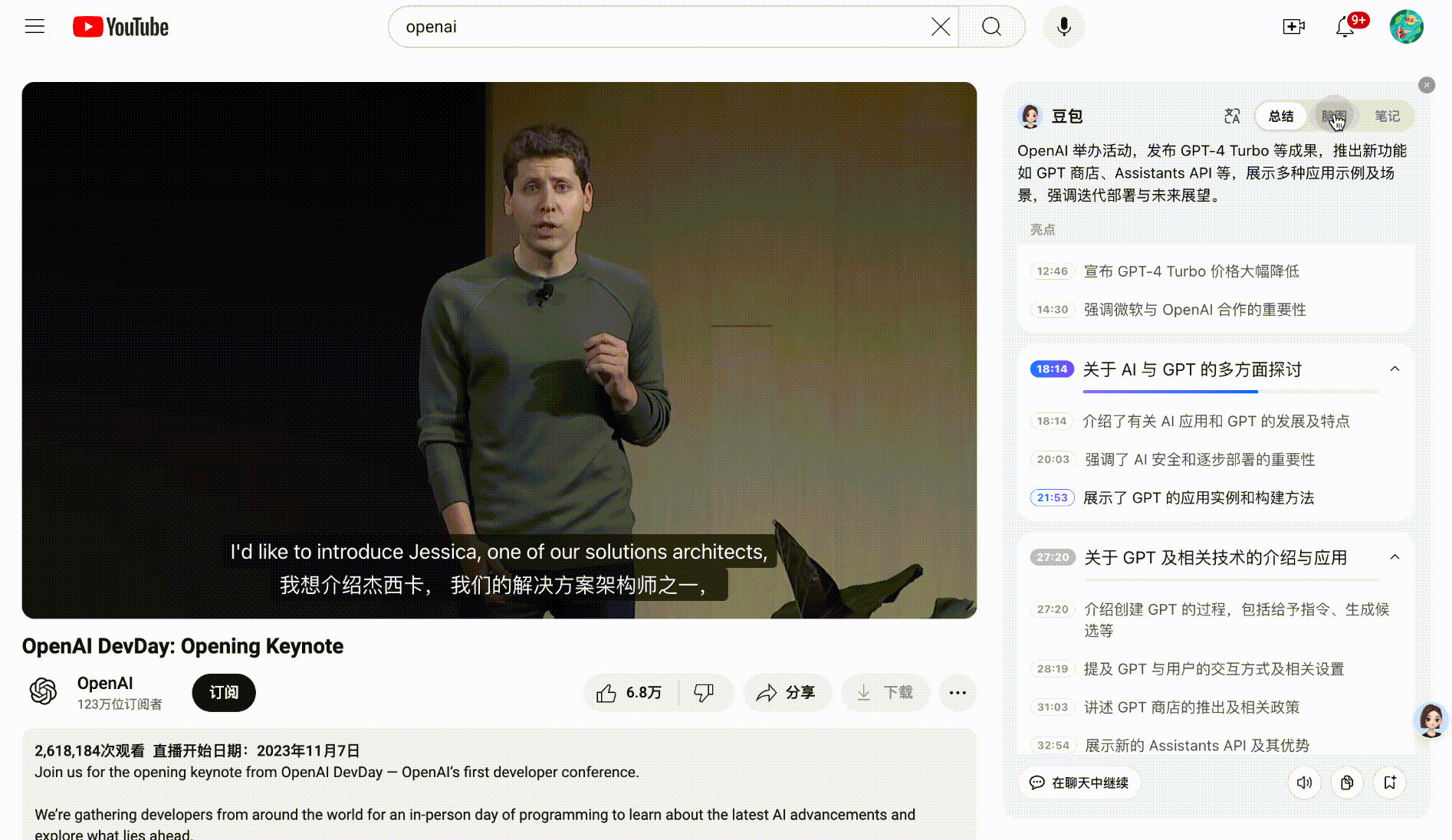Image resolution: width=1452 pixels, height=840 pixels.
Task: Switch to the 总结 tab
Action: click(1281, 116)
